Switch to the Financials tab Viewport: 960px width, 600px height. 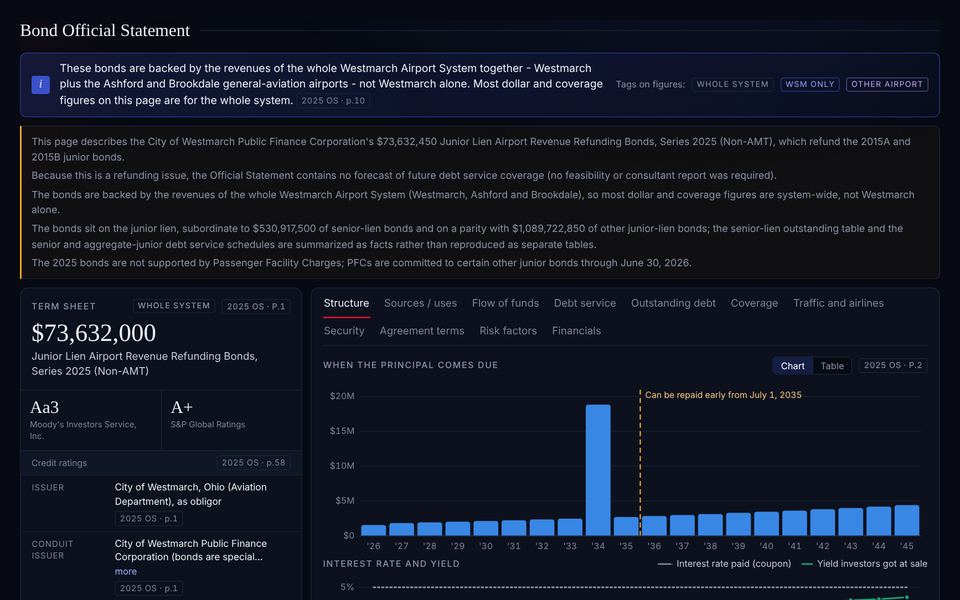[576, 331]
